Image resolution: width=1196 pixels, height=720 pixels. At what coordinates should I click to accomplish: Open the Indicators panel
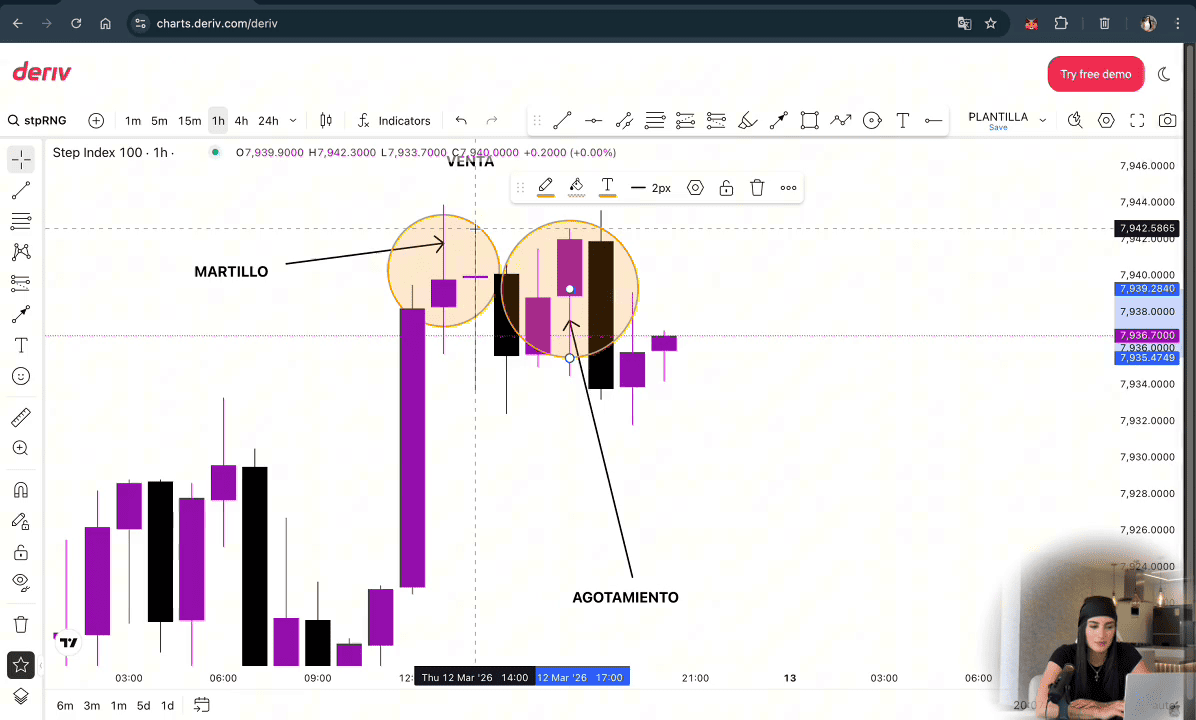(394, 120)
